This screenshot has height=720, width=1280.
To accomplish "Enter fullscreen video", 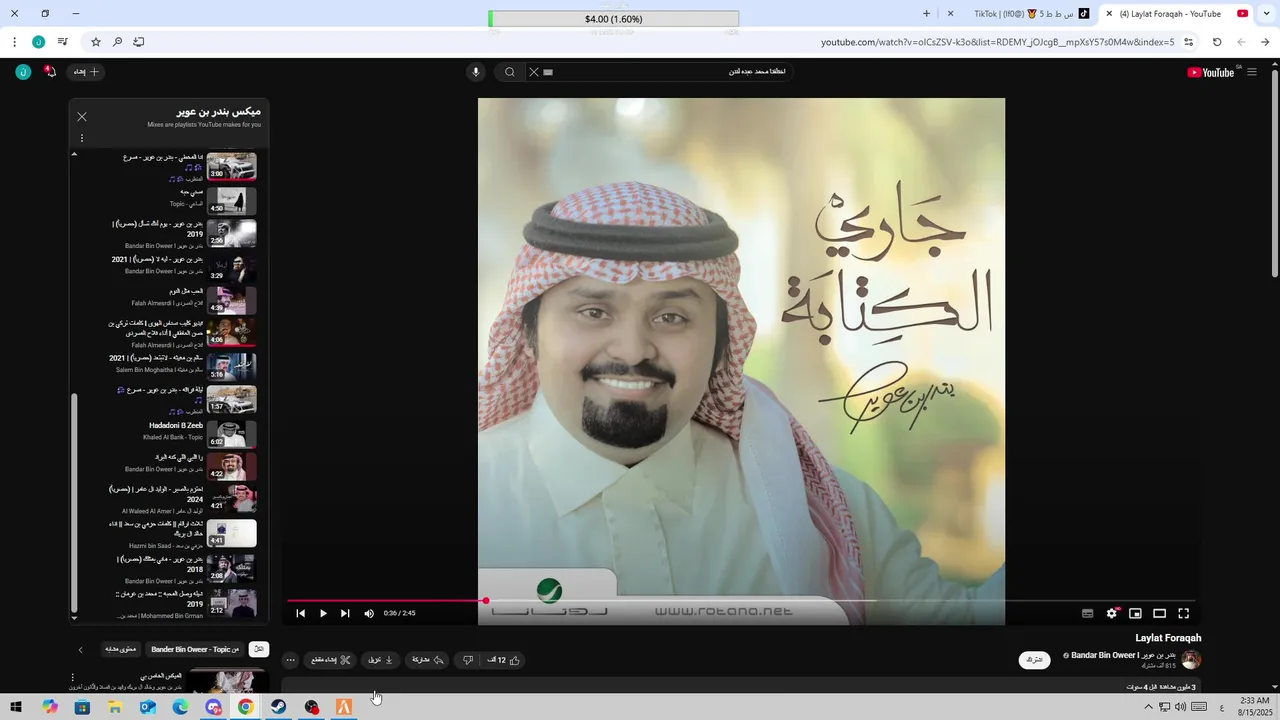I will coord(1183,613).
